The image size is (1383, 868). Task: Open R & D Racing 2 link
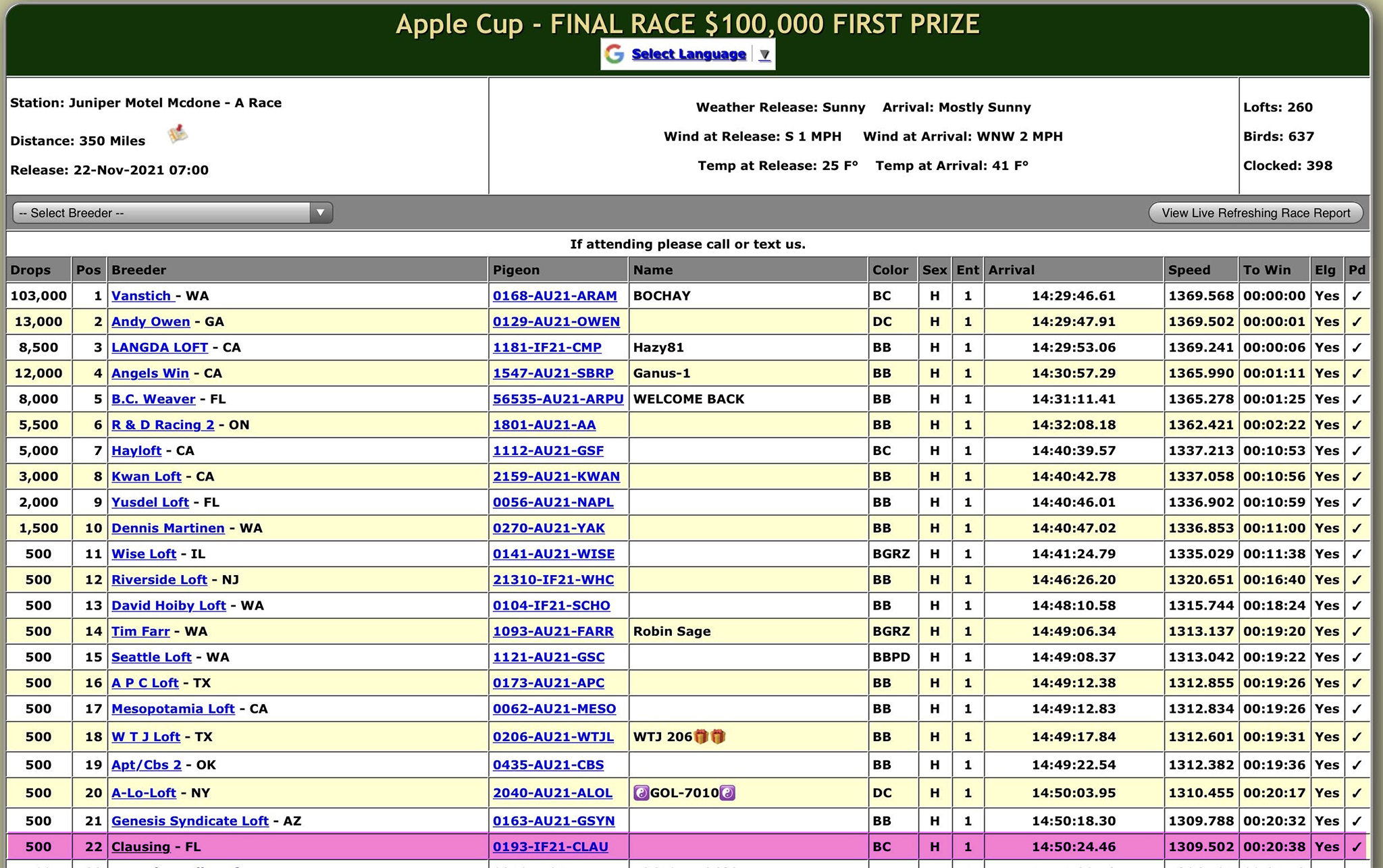163,425
